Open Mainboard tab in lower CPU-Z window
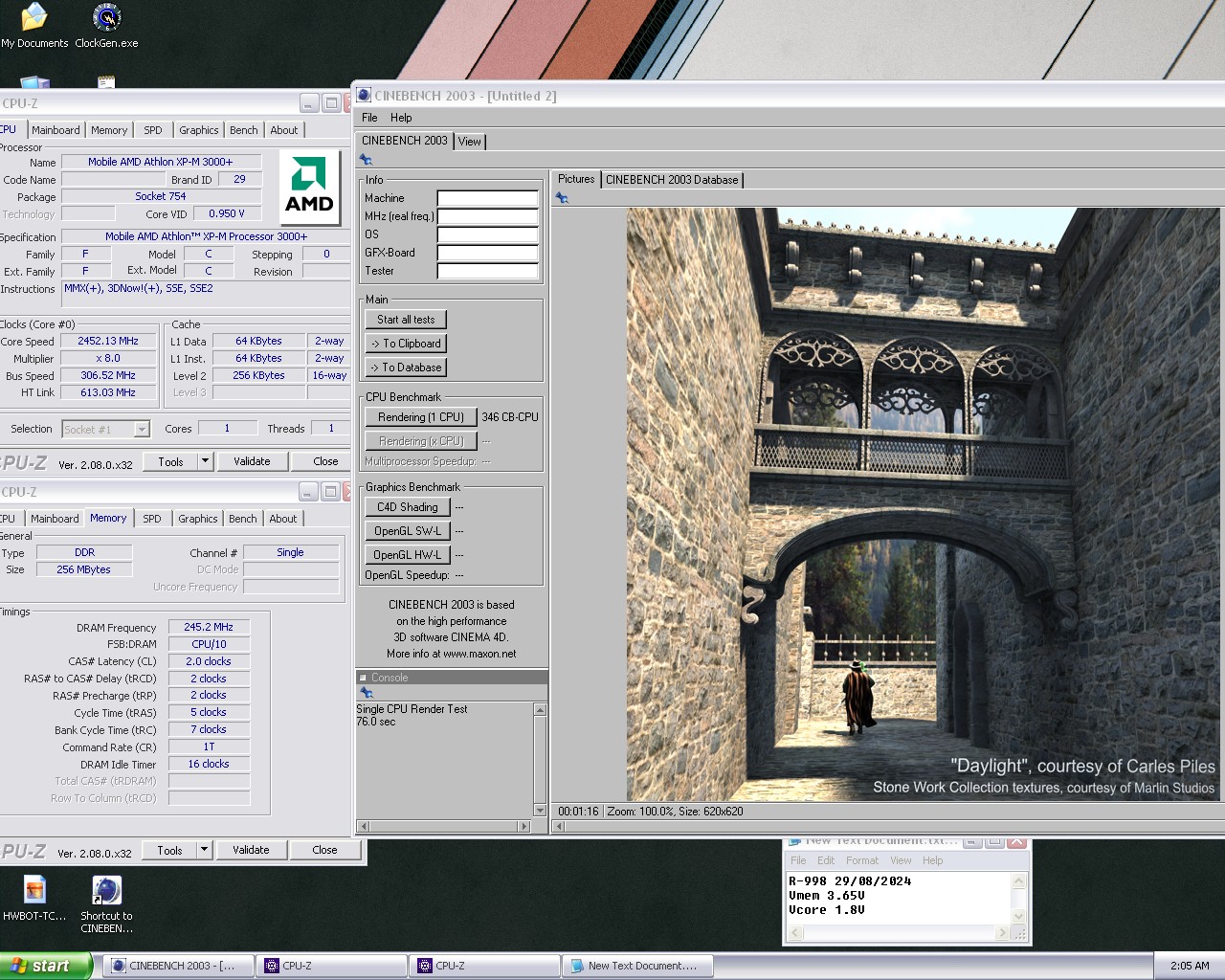Screen dimensions: 1225x980 click(x=55, y=519)
